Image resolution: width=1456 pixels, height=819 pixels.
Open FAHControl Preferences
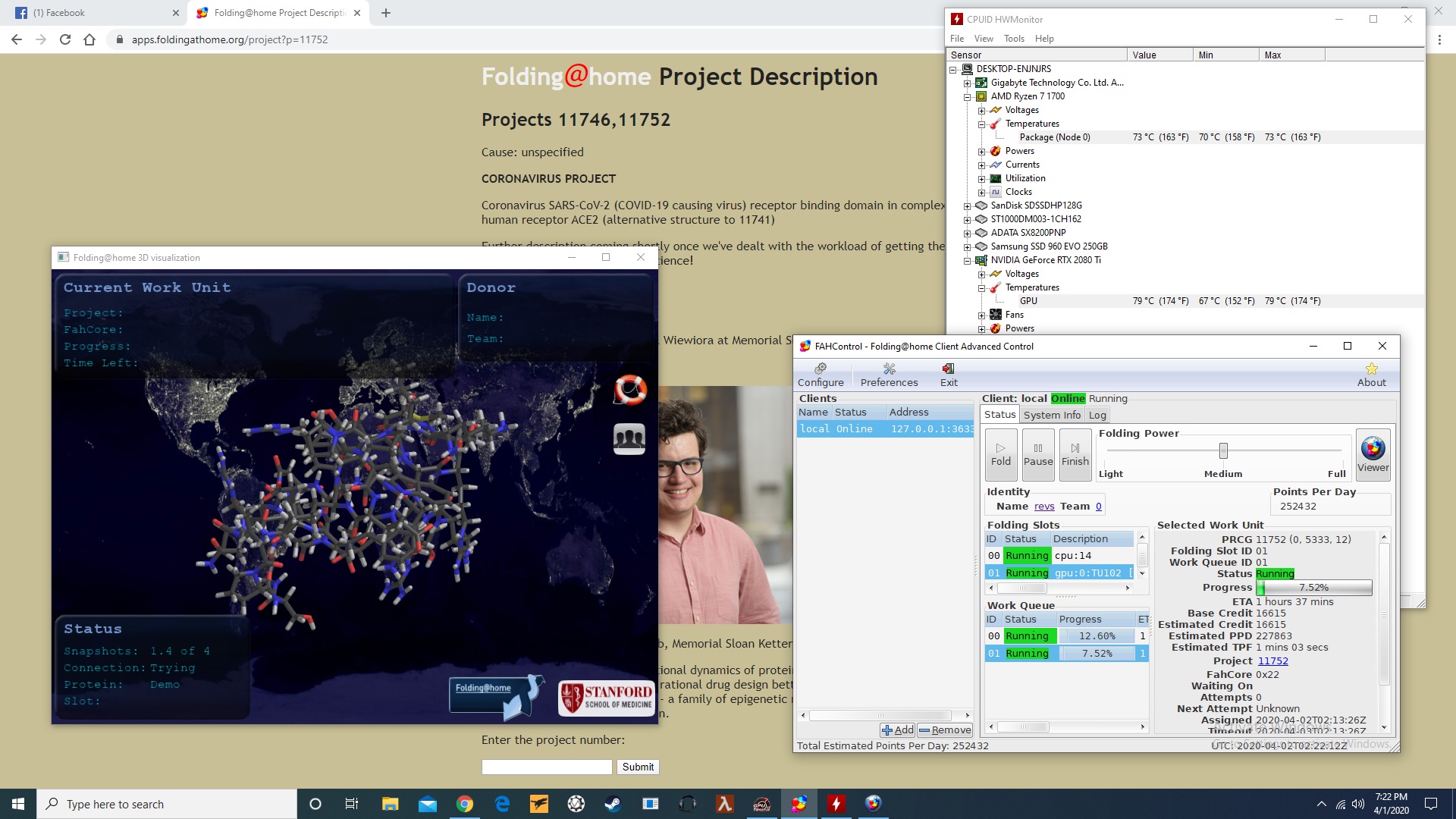pyautogui.click(x=889, y=375)
